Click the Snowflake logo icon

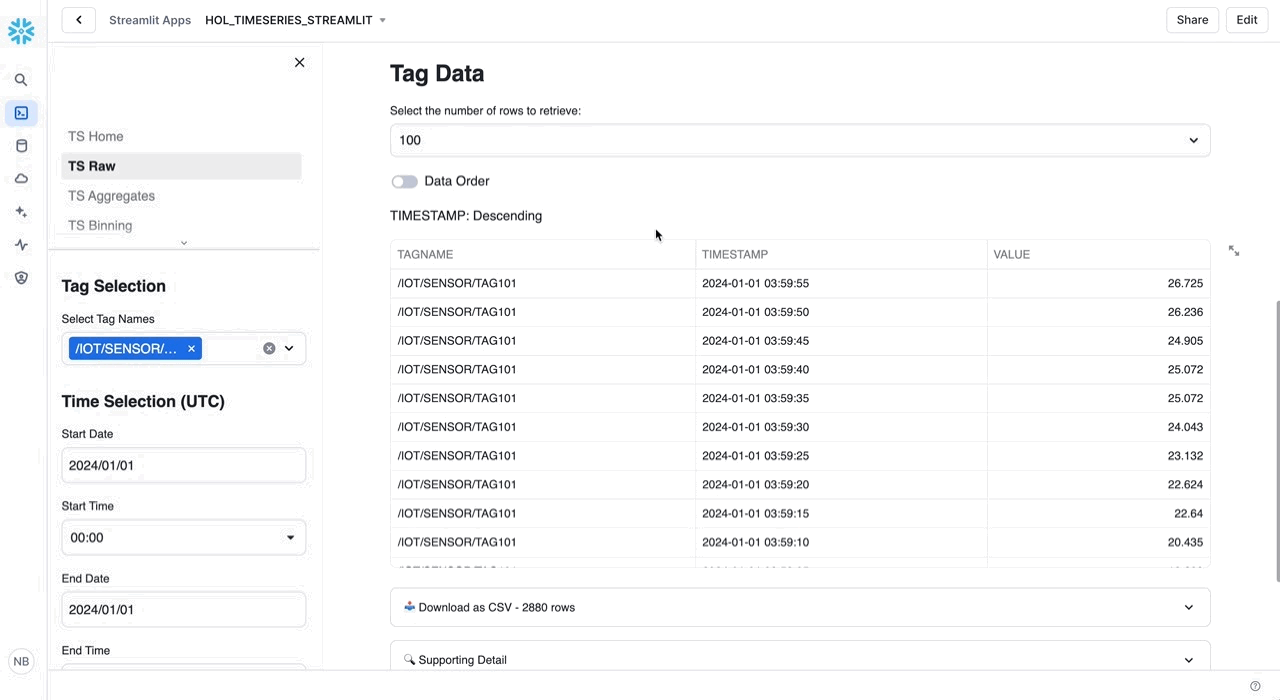pyautogui.click(x=21, y=31)
